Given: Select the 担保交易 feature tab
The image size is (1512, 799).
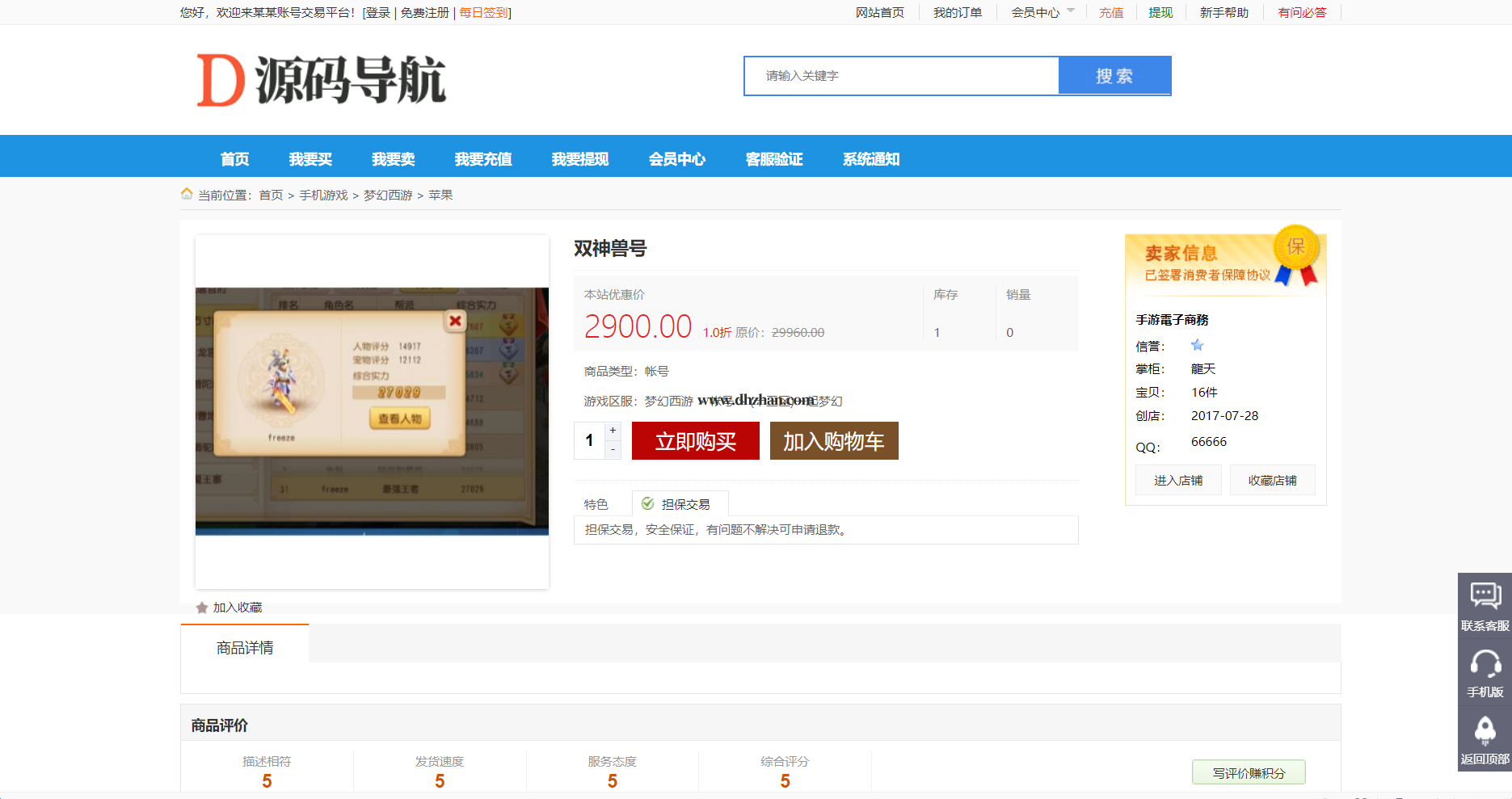Looking at the screenshot, I should point(680,504).
